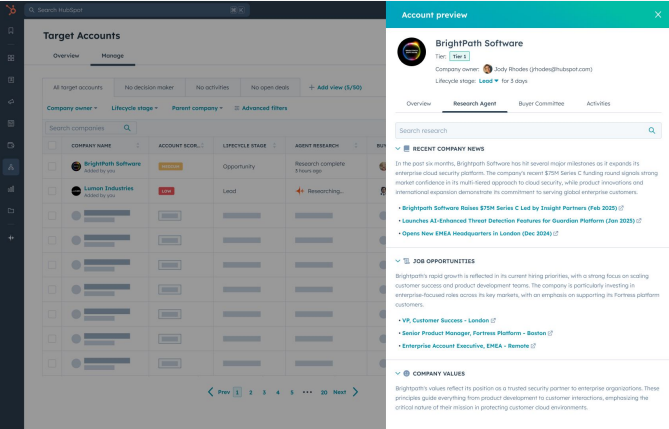
Task: Collapse the Recent Company News section
Action: (397, 148)
